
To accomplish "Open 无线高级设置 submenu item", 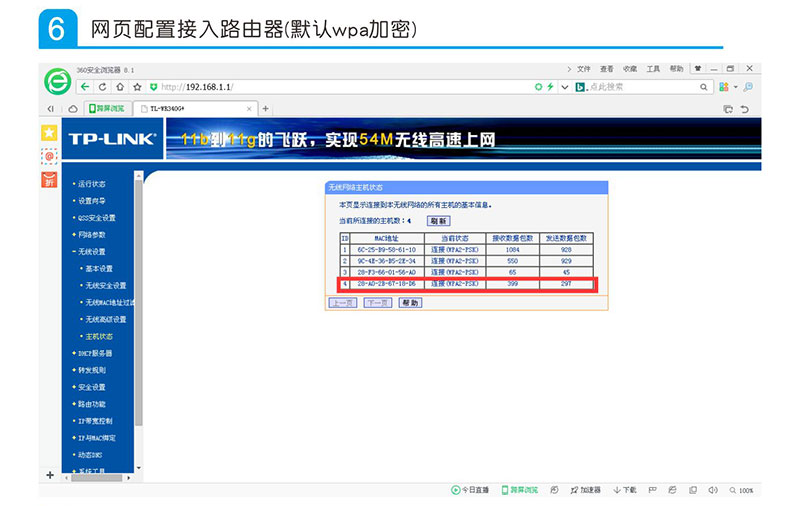I will click(106, 319).
